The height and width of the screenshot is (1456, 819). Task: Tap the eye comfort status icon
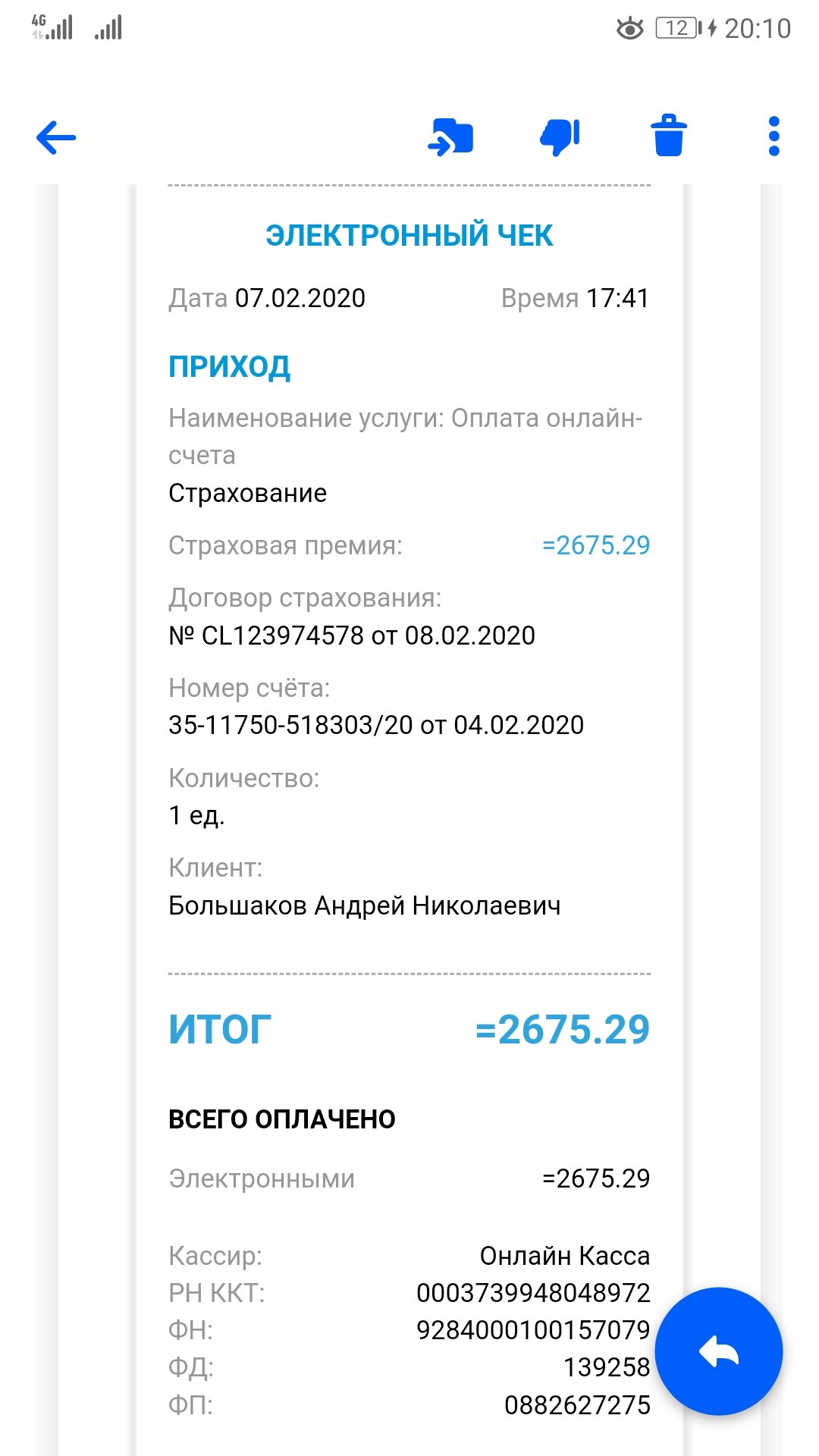click(x=629, y=29)
